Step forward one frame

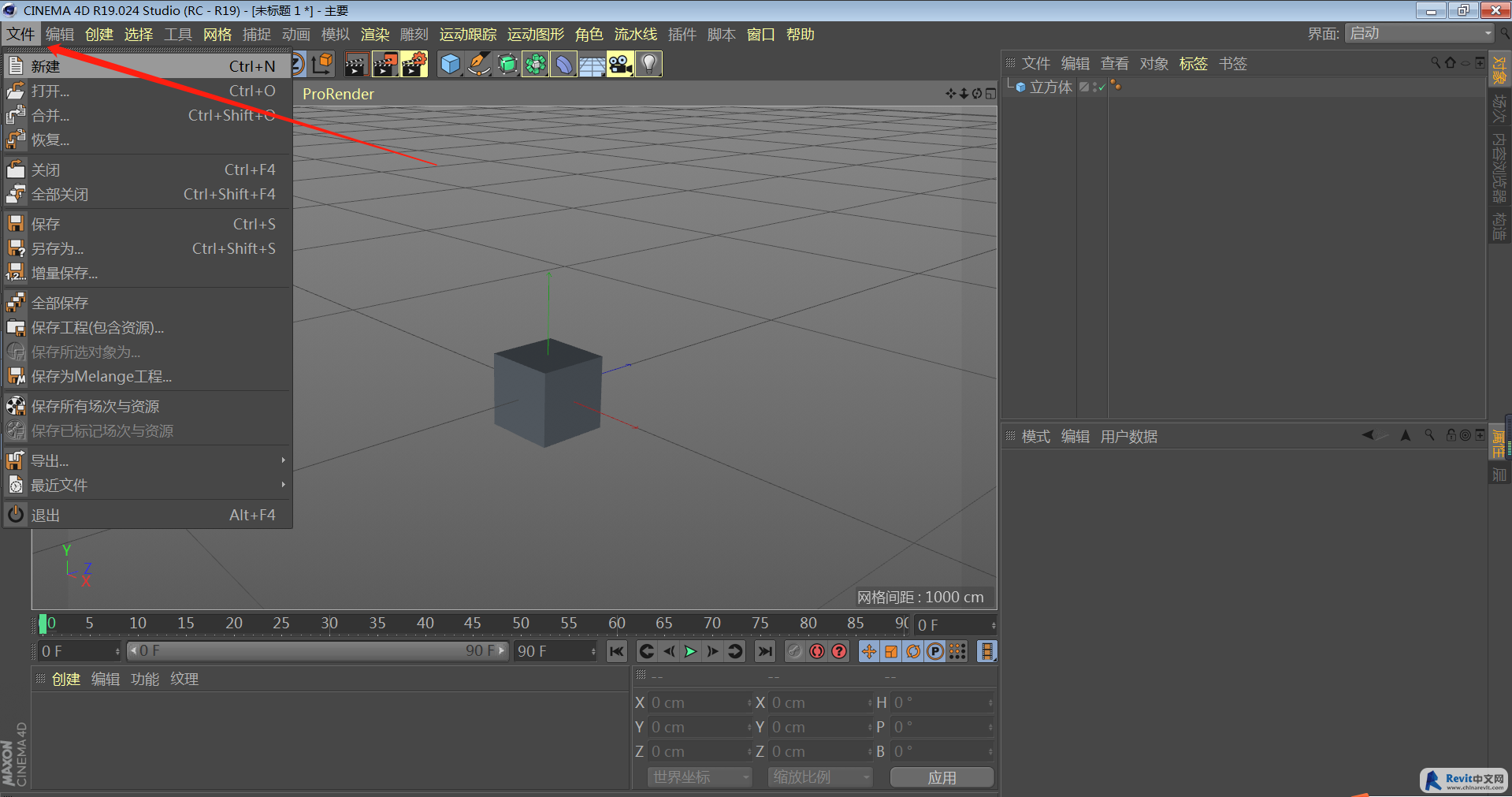click(713, 651)
